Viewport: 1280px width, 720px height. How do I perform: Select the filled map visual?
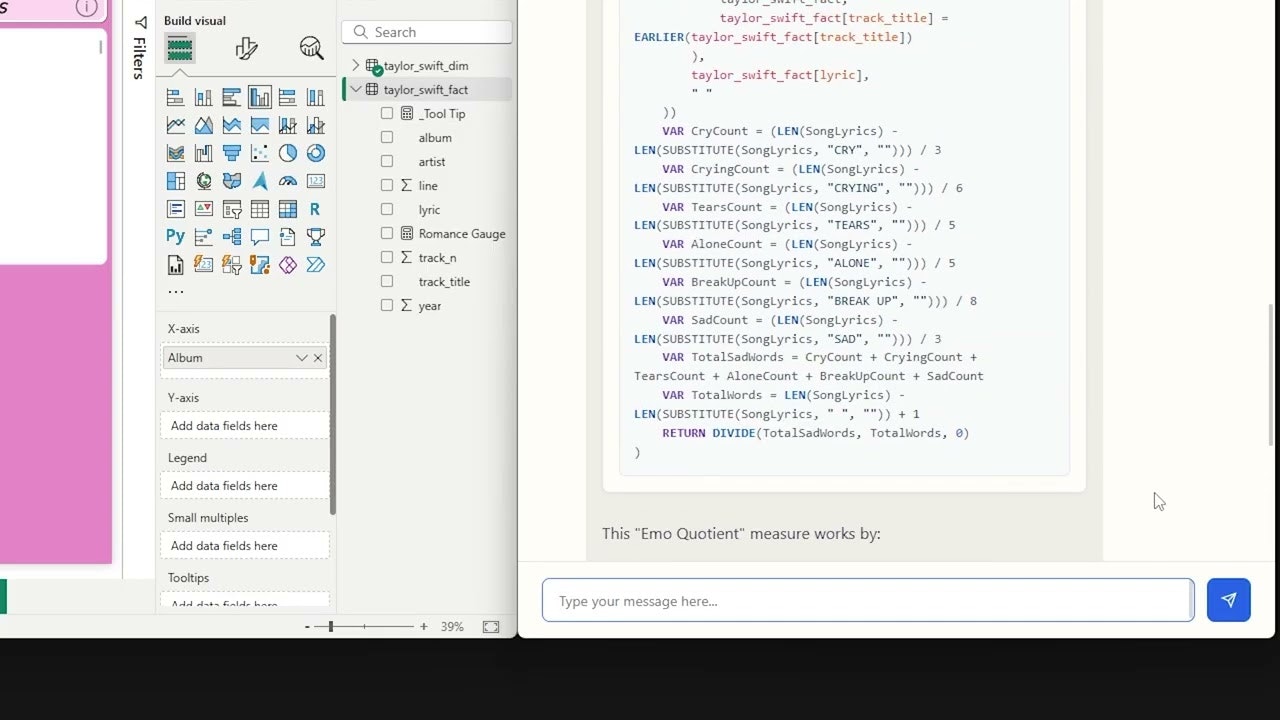(231, 181)
